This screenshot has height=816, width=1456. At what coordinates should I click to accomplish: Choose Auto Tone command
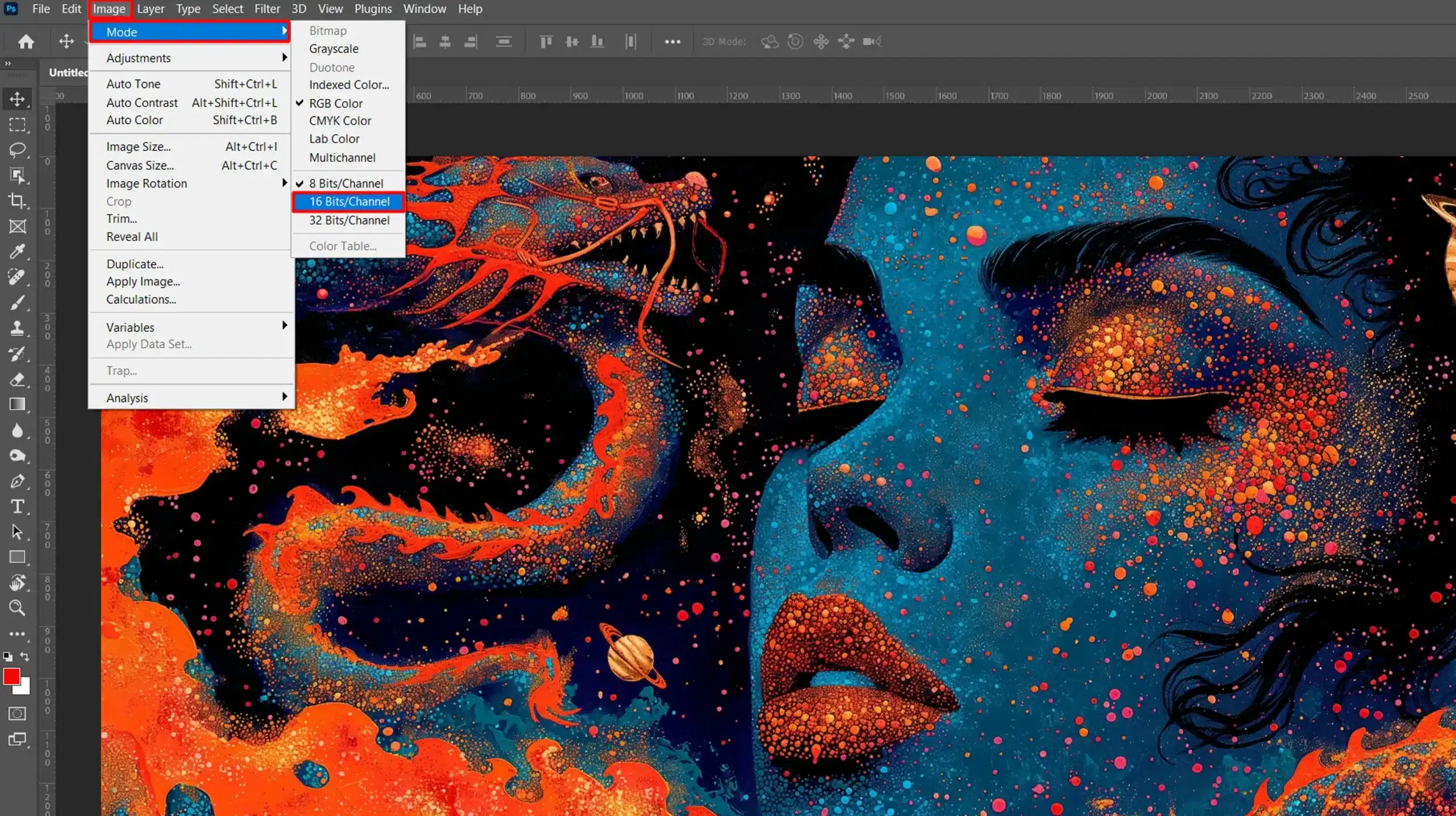[x=190, y=84]
